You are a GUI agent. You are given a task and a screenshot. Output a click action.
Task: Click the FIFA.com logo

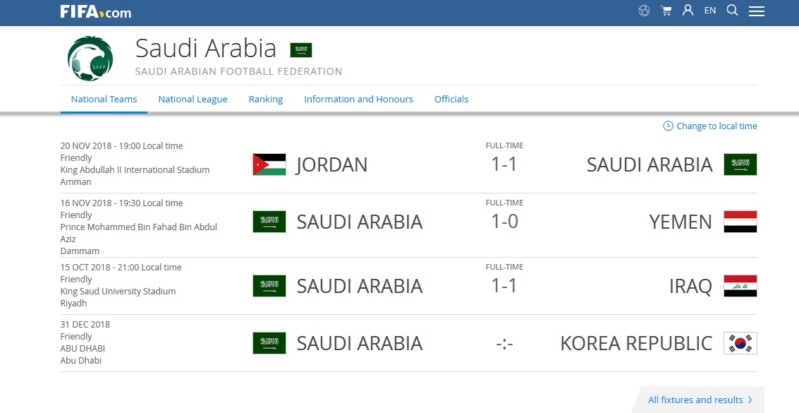pos(95,12)
